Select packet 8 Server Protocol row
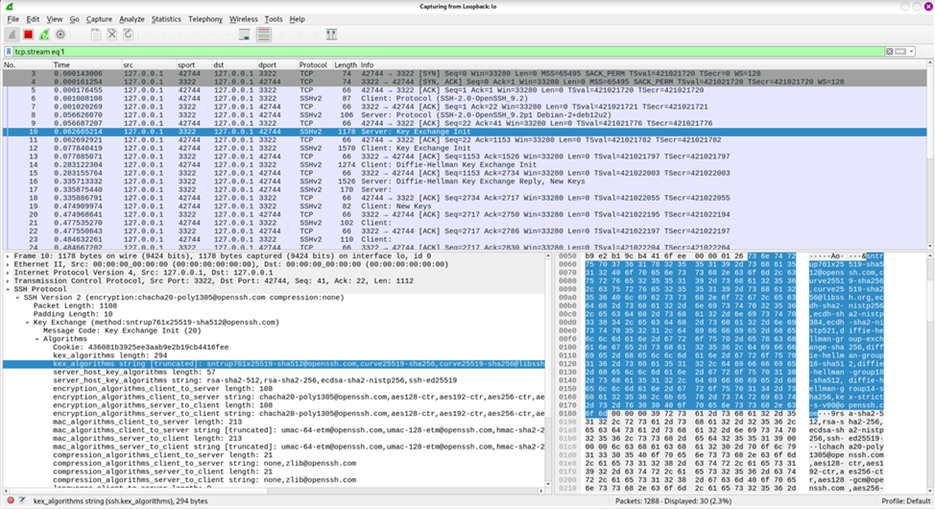Image resolution: width=935 pixels, height=509 pixels. pos(465,115)
